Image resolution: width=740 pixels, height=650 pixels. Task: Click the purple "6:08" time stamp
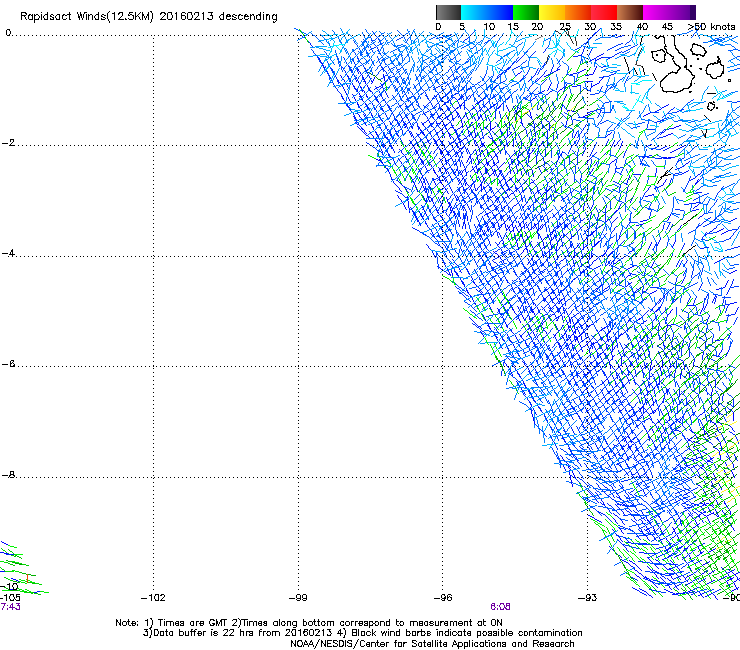coord(500,607)
